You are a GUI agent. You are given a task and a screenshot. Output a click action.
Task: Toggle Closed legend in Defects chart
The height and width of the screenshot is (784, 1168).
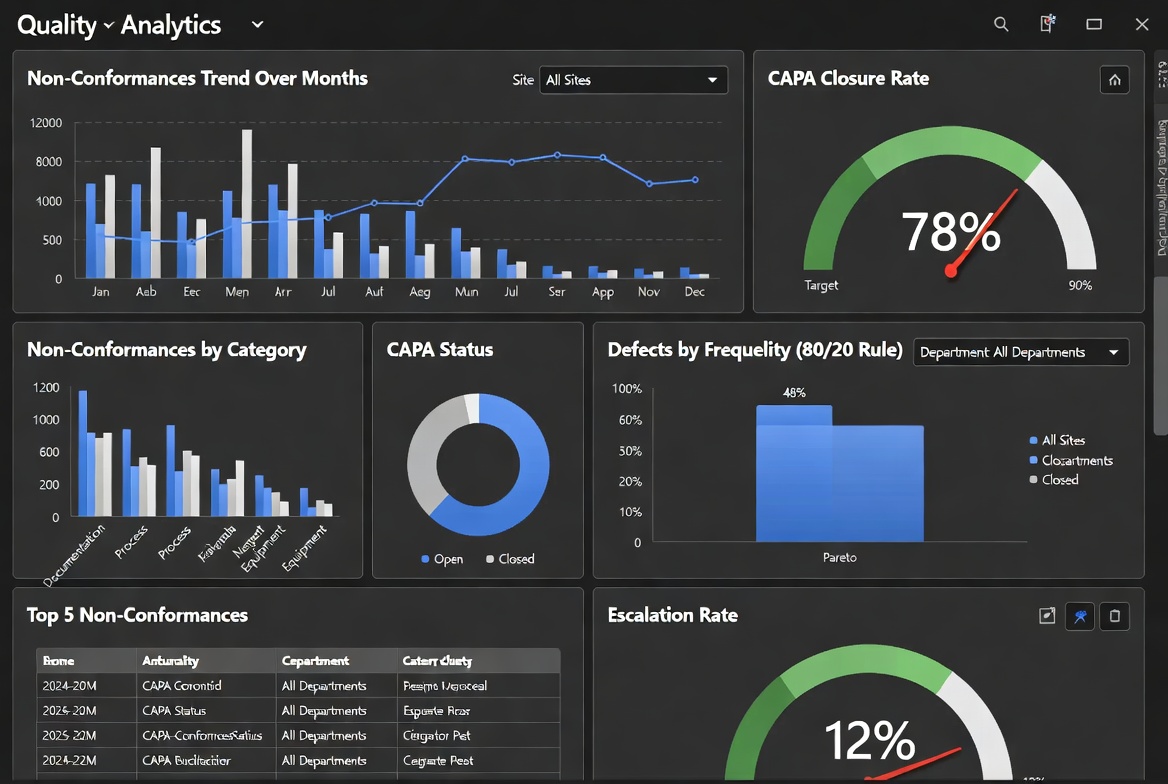point(1053,480)
